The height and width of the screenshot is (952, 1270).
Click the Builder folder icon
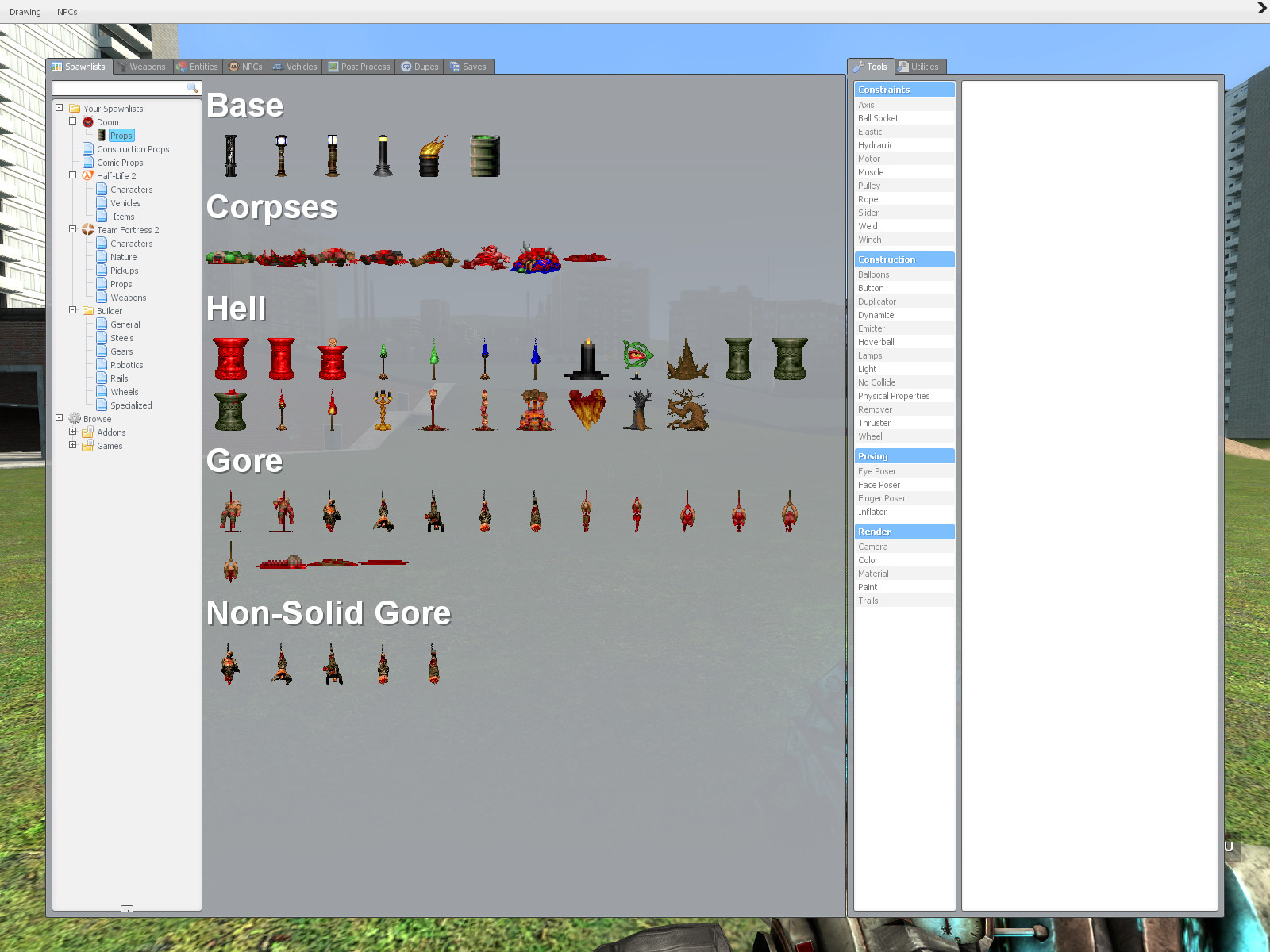[88, 311]
